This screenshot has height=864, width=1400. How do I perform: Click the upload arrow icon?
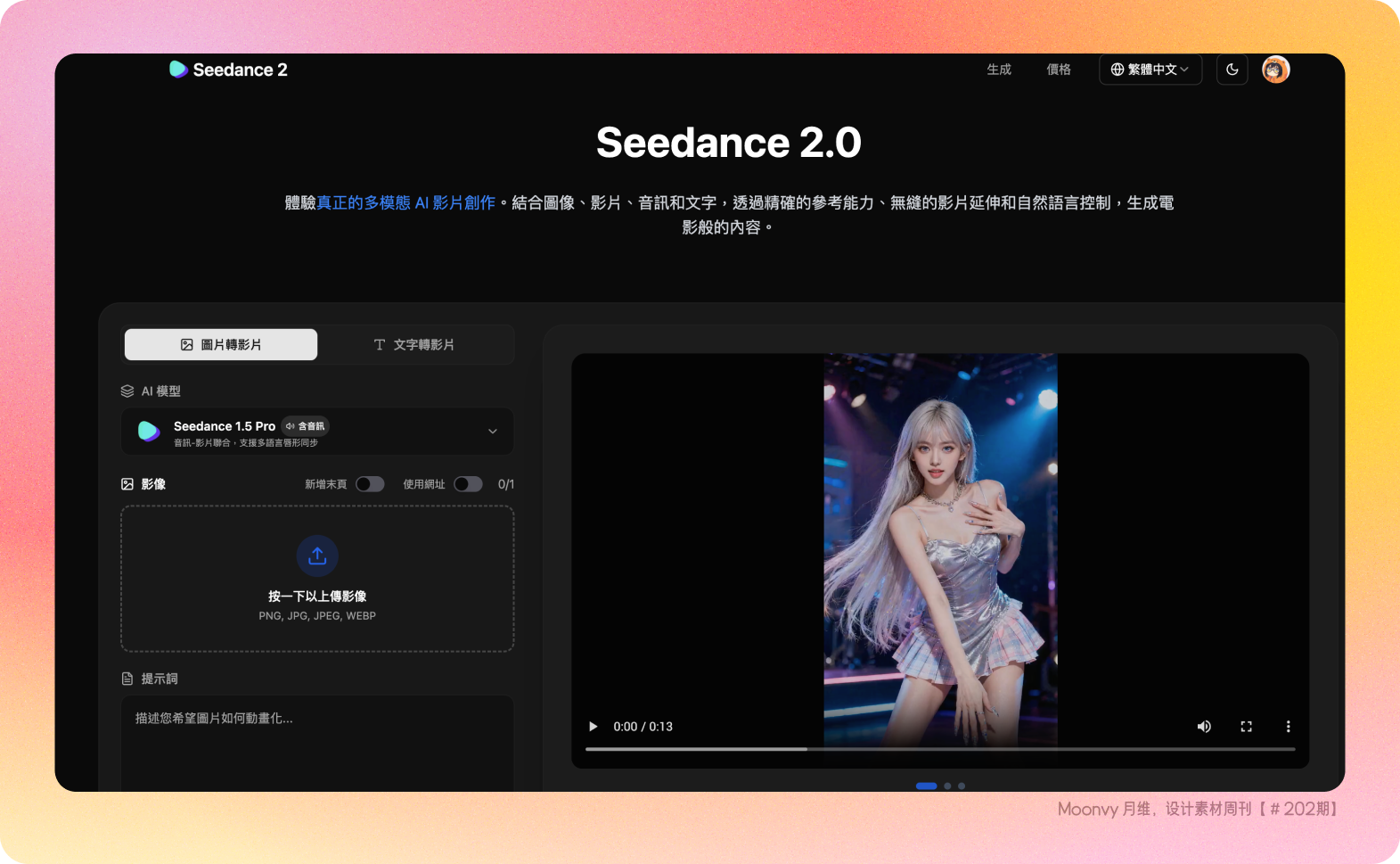click(x=317, y=556)
